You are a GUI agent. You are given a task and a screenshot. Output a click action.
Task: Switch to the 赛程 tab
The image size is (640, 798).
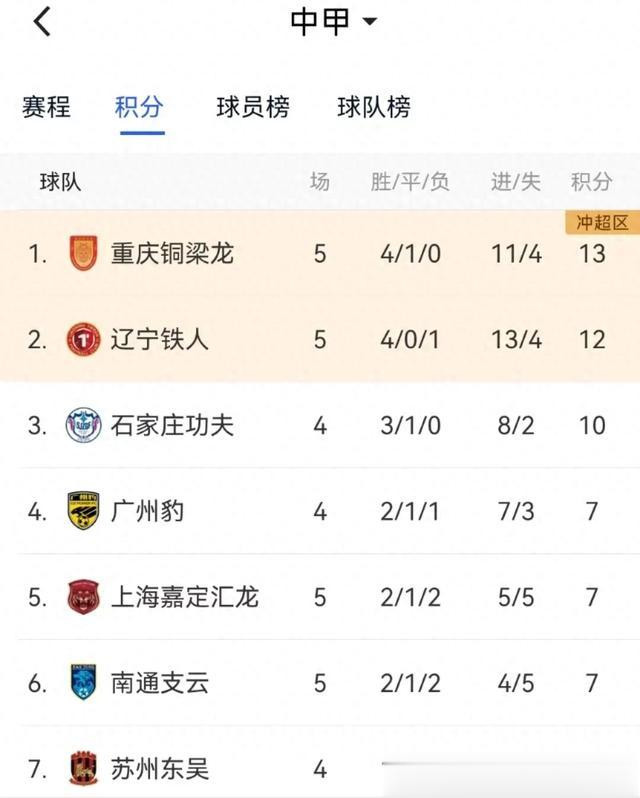(46, 107)
